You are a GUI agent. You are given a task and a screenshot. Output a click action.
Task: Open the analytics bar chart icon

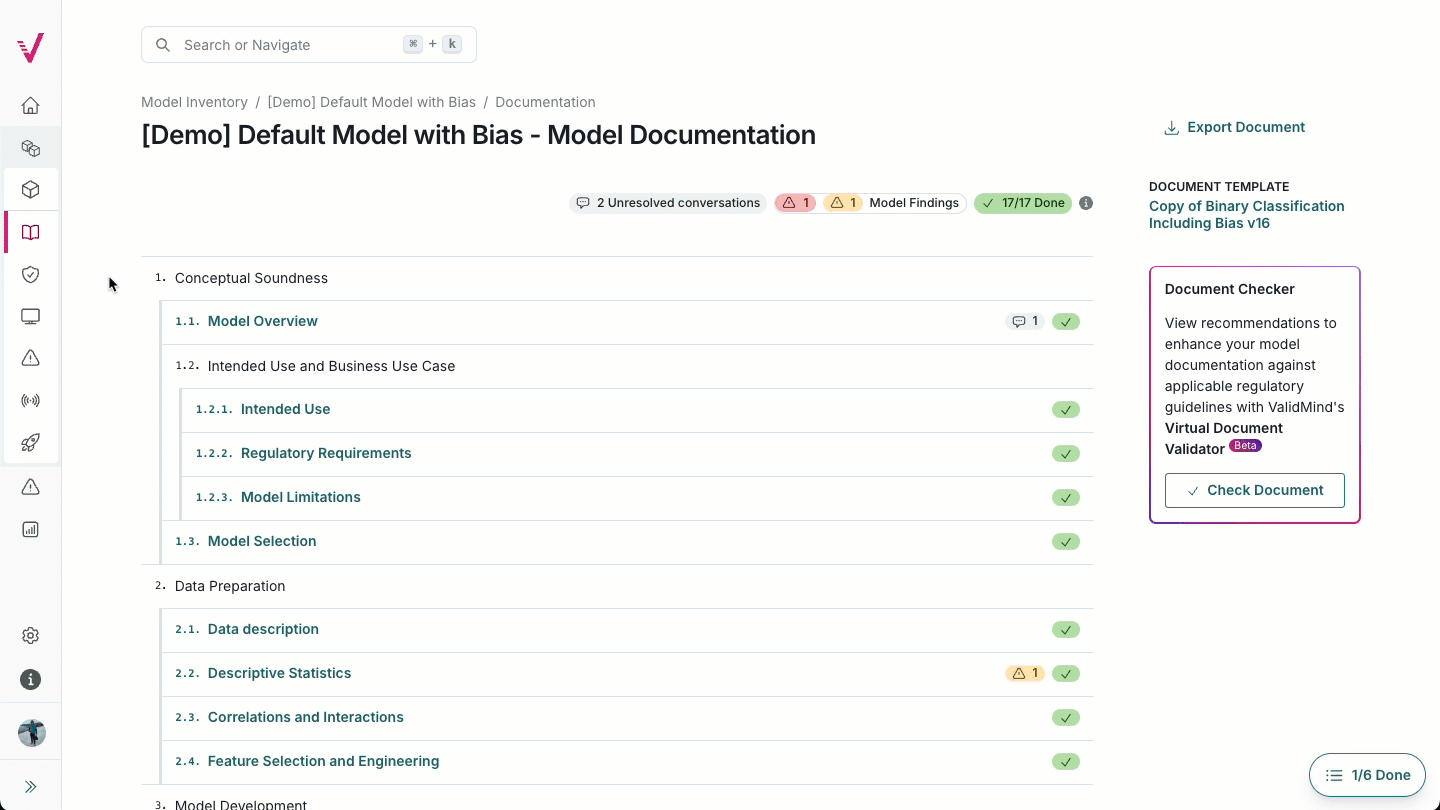coord(30,529)
